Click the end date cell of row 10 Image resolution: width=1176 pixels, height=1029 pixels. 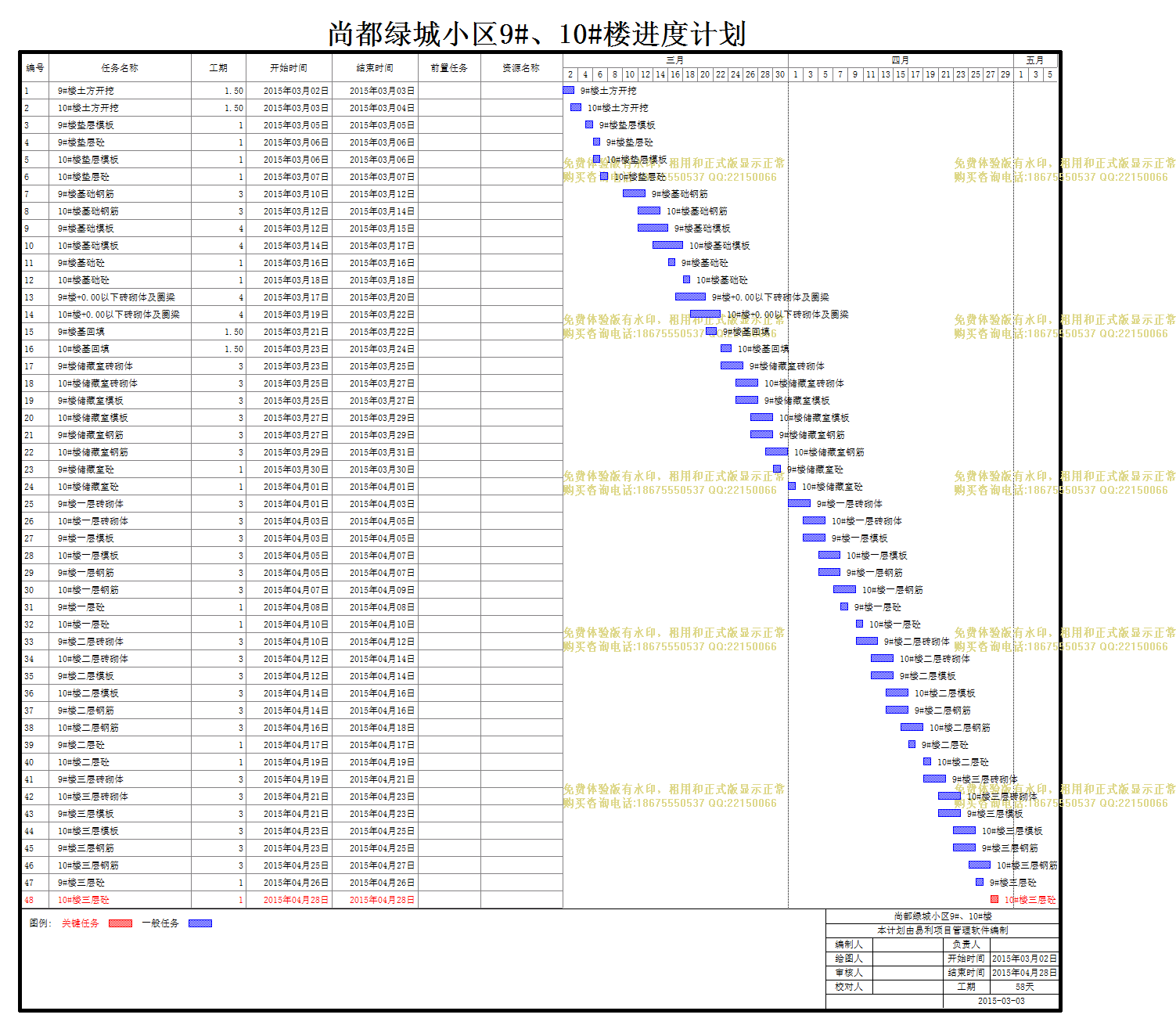375,246
